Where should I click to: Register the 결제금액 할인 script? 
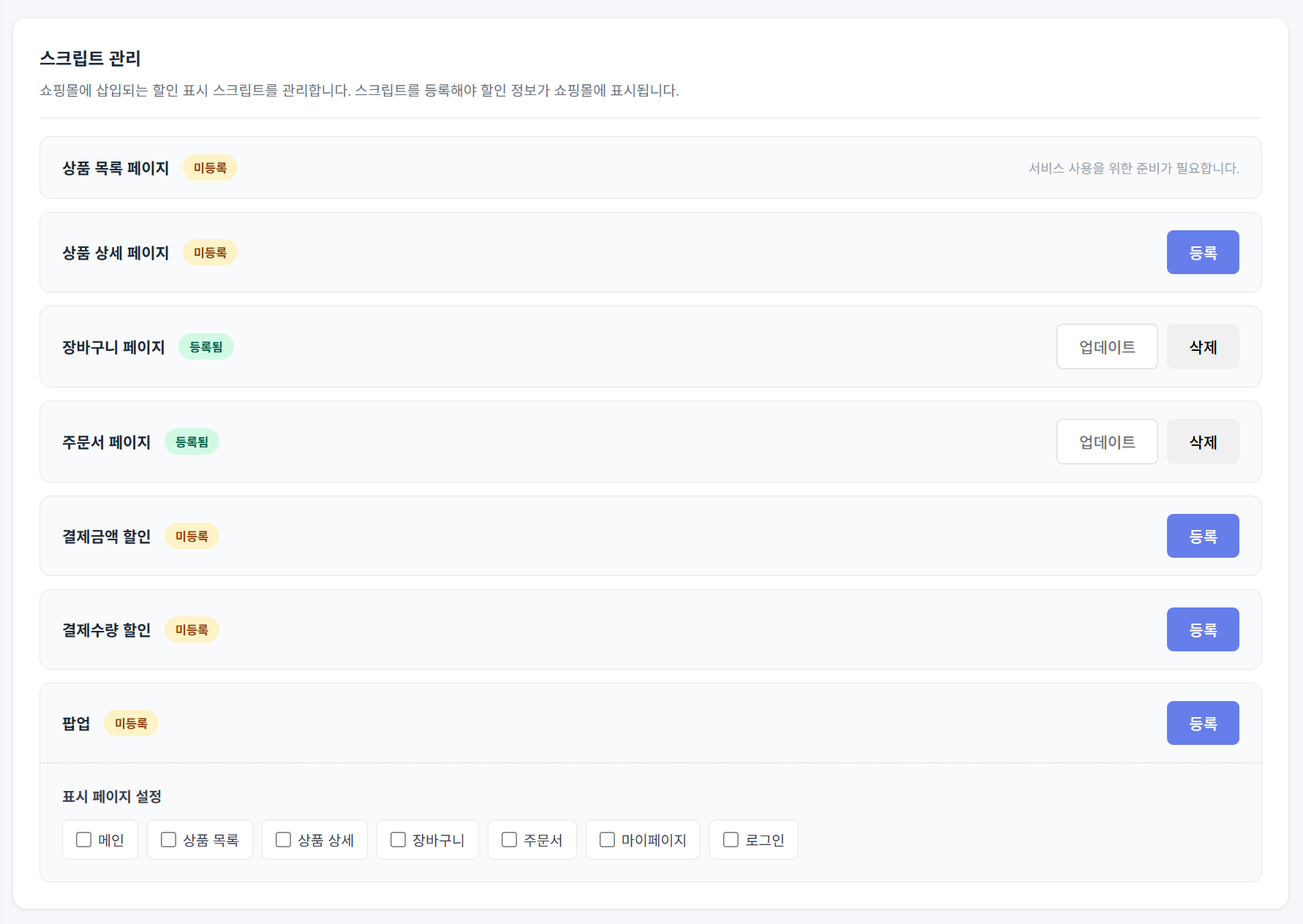click(1202, 536)
